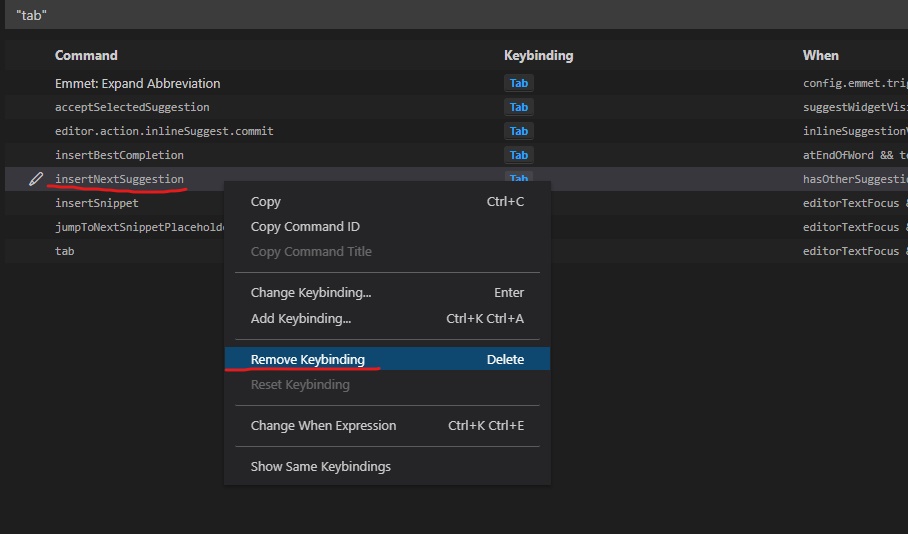
Task: Click Remove Keybinding in context menu
Action: (387, 359)
